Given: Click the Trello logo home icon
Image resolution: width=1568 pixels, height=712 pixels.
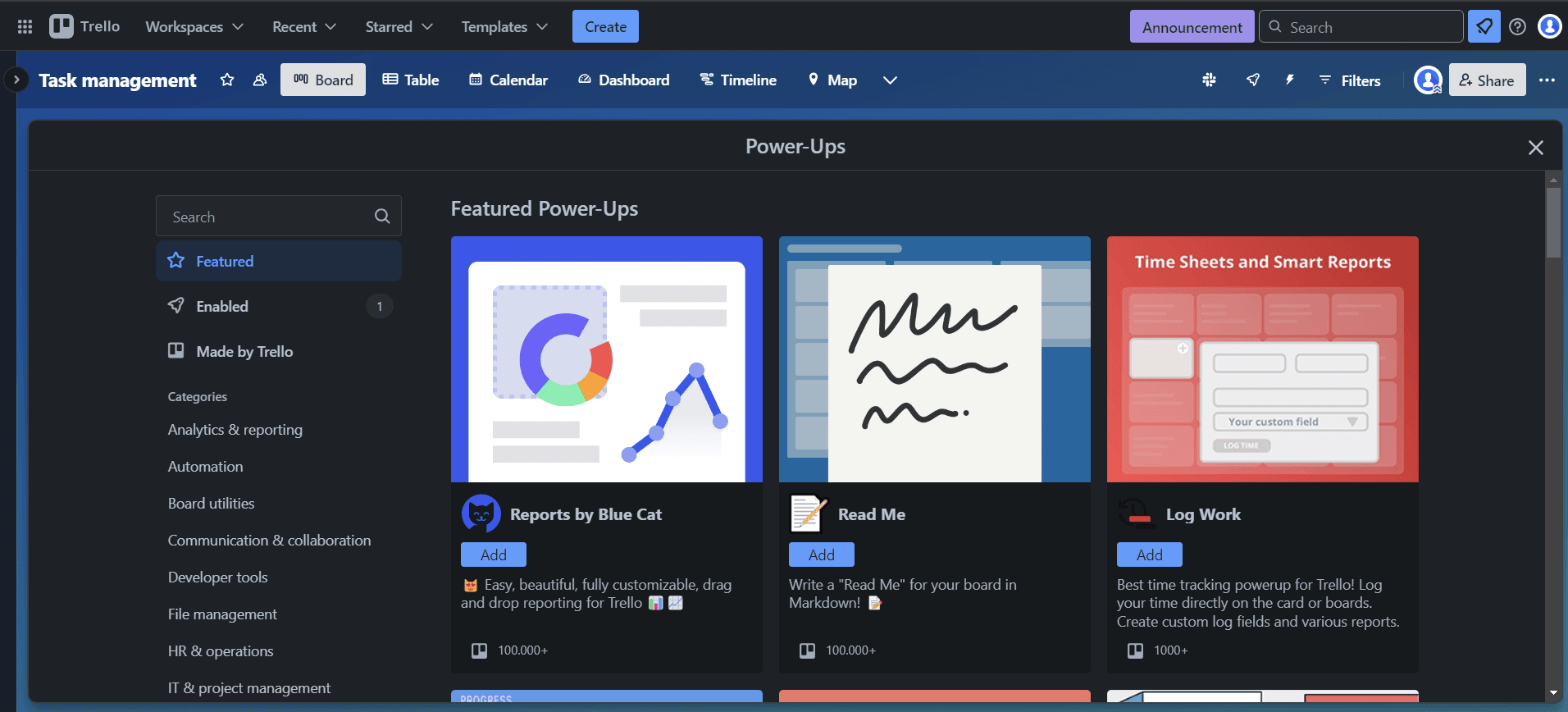Looking at the screenshot, I should click(84, 26).
